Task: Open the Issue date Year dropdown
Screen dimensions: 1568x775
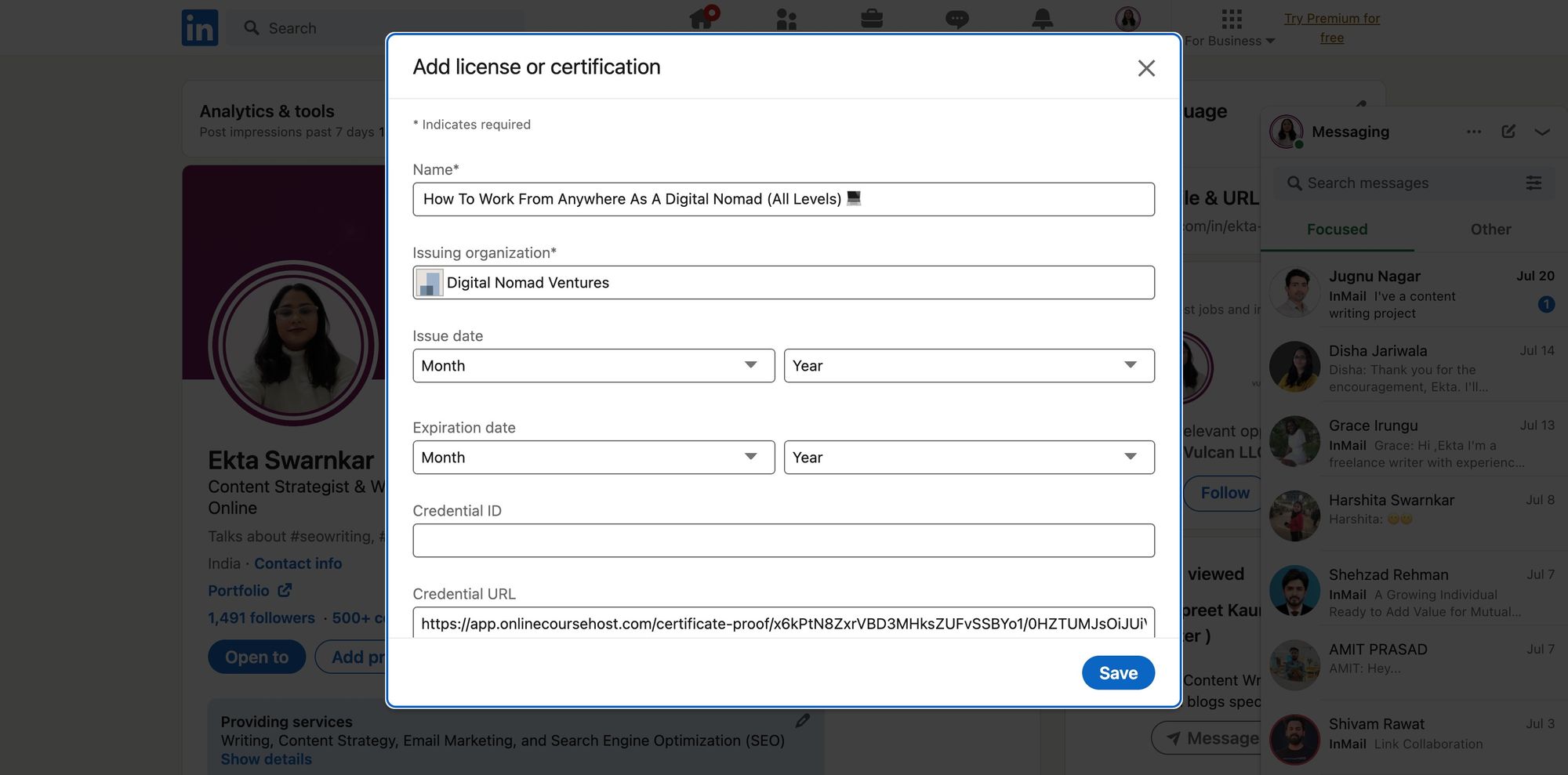Action: point(969,366)
